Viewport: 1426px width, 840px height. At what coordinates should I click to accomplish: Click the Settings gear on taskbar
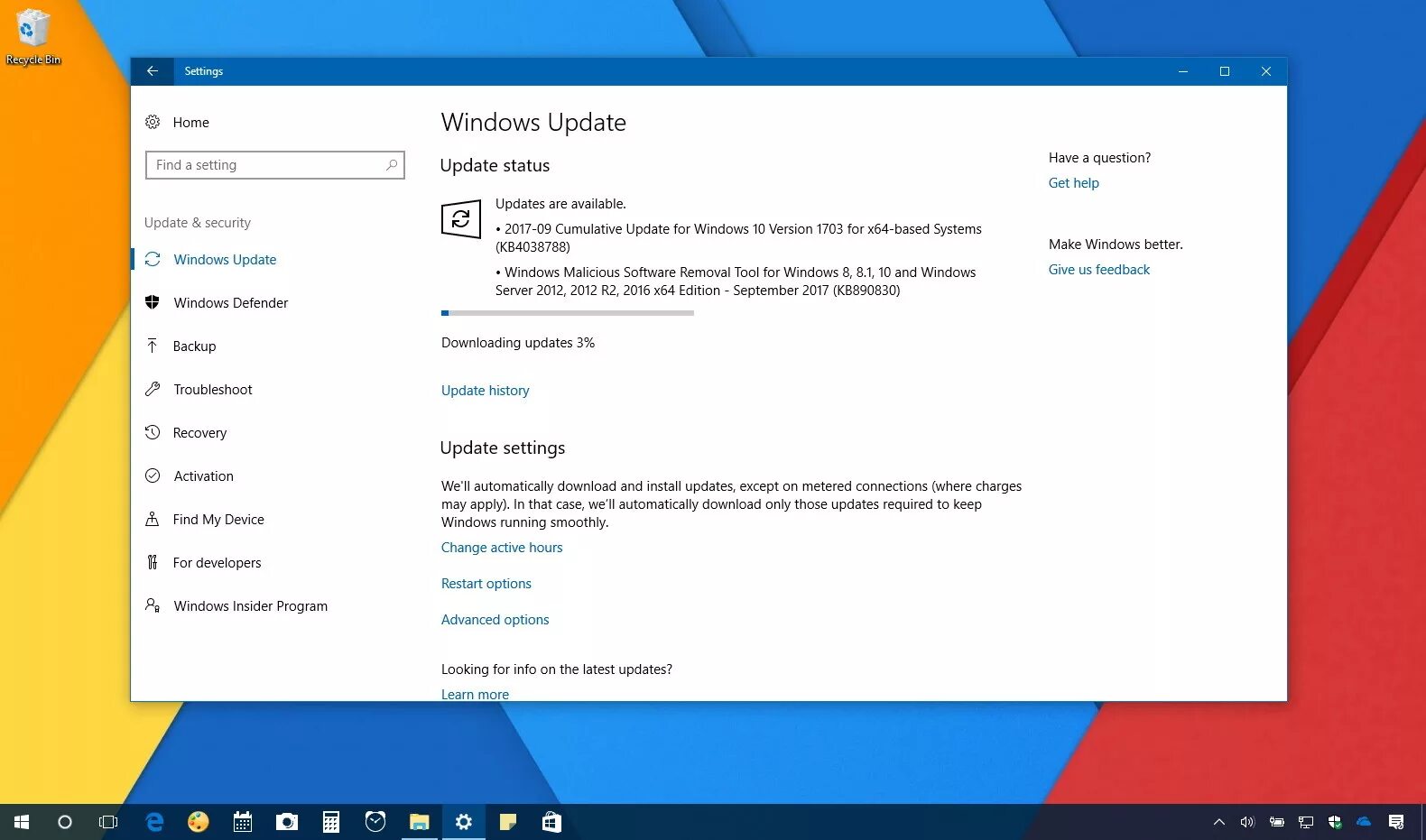click(464, 822)
